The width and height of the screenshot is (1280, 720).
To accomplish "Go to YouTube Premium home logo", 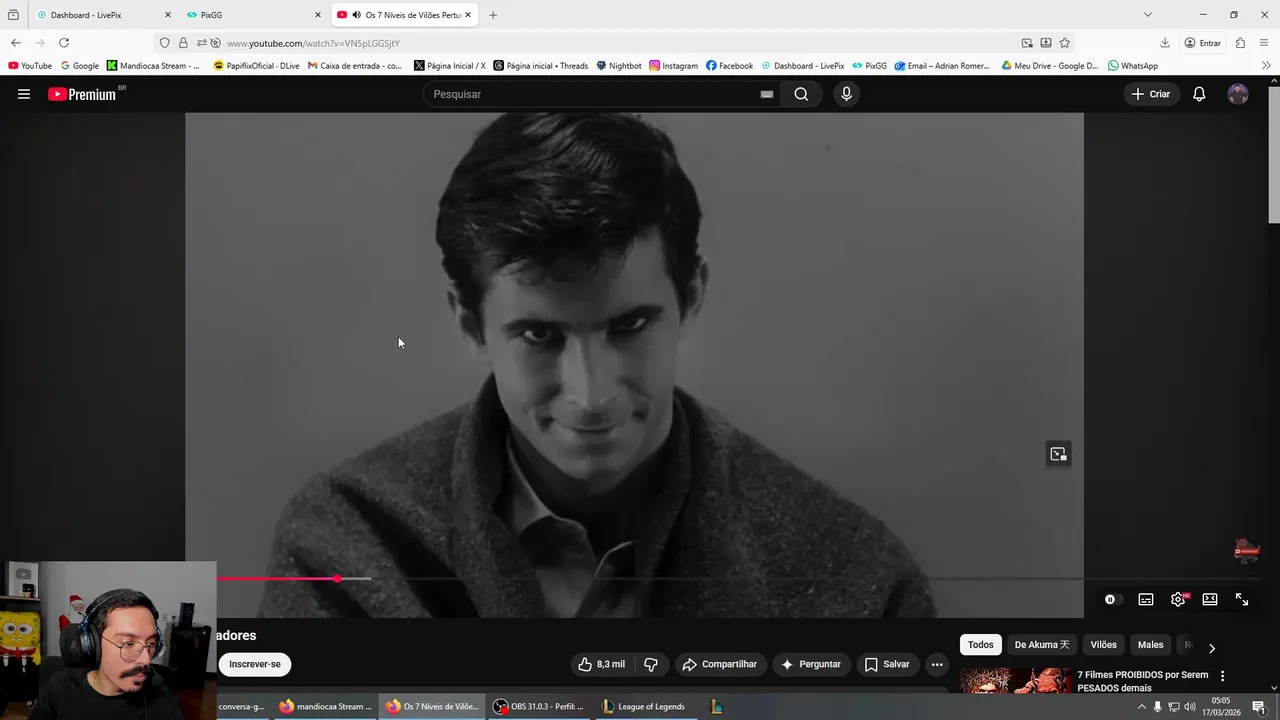I will (84, 94).
